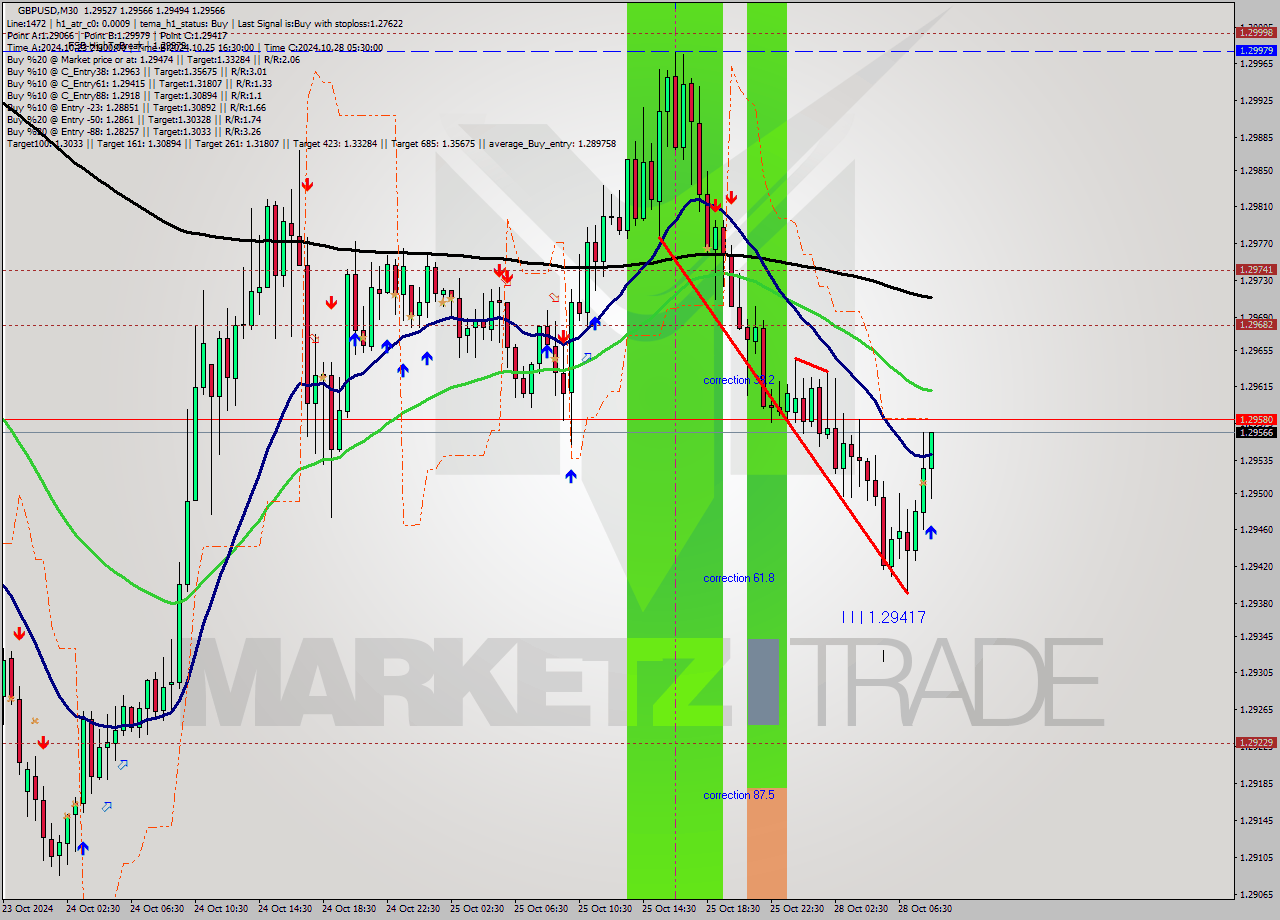Click the 1.29420 price axis value
Image resolution: width=1280 pixels, height=920 pixels.
pyautogui.click(x=1257, y=567)
